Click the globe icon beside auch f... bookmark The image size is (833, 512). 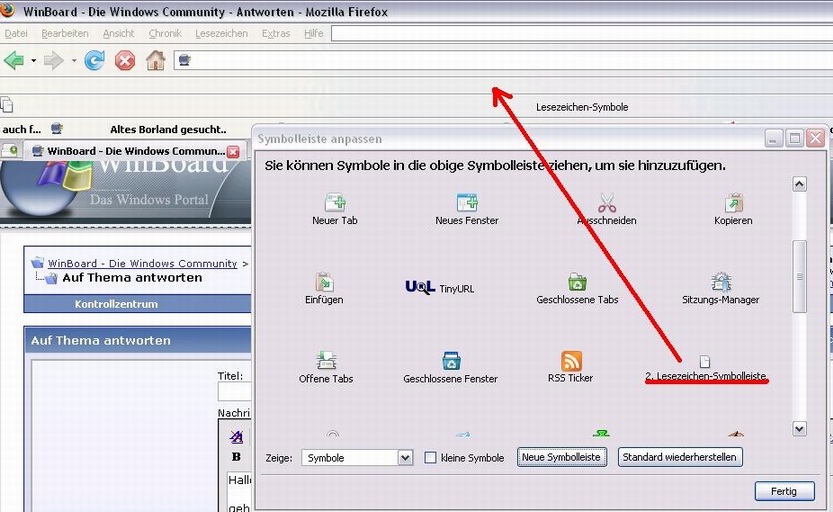57,129
